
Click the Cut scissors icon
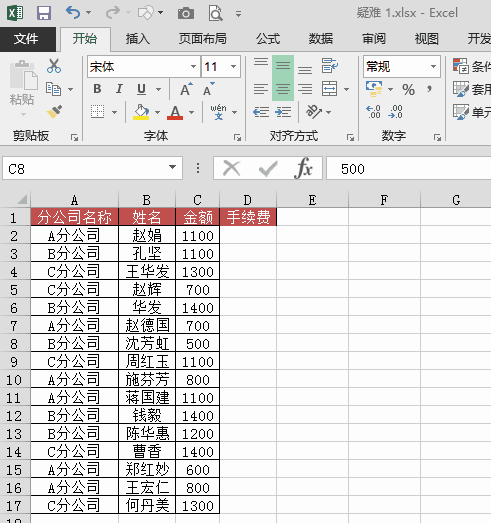tap(54, 66)
